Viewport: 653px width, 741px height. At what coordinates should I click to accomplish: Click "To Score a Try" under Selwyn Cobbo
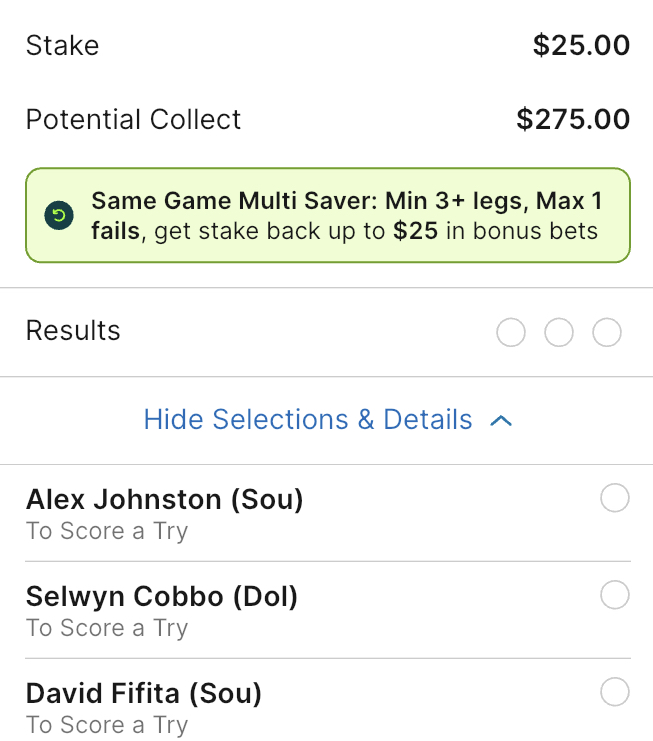coord(107,628)
